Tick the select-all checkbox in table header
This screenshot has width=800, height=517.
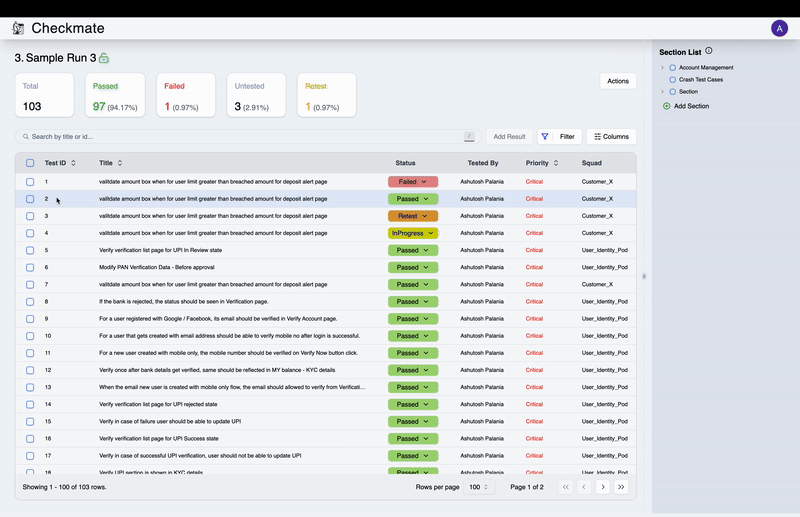[30, 163]
